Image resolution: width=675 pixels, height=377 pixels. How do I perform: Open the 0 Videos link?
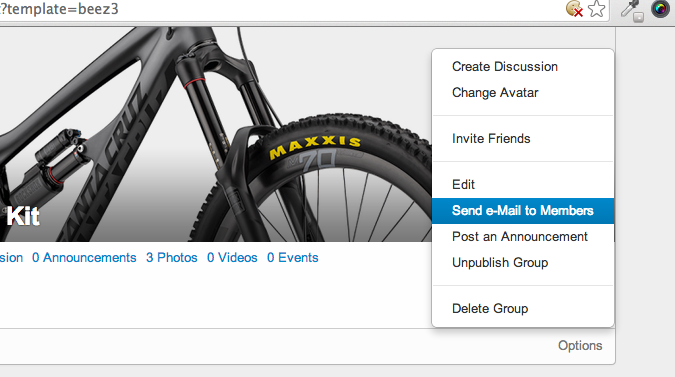(x=232, y=258)
